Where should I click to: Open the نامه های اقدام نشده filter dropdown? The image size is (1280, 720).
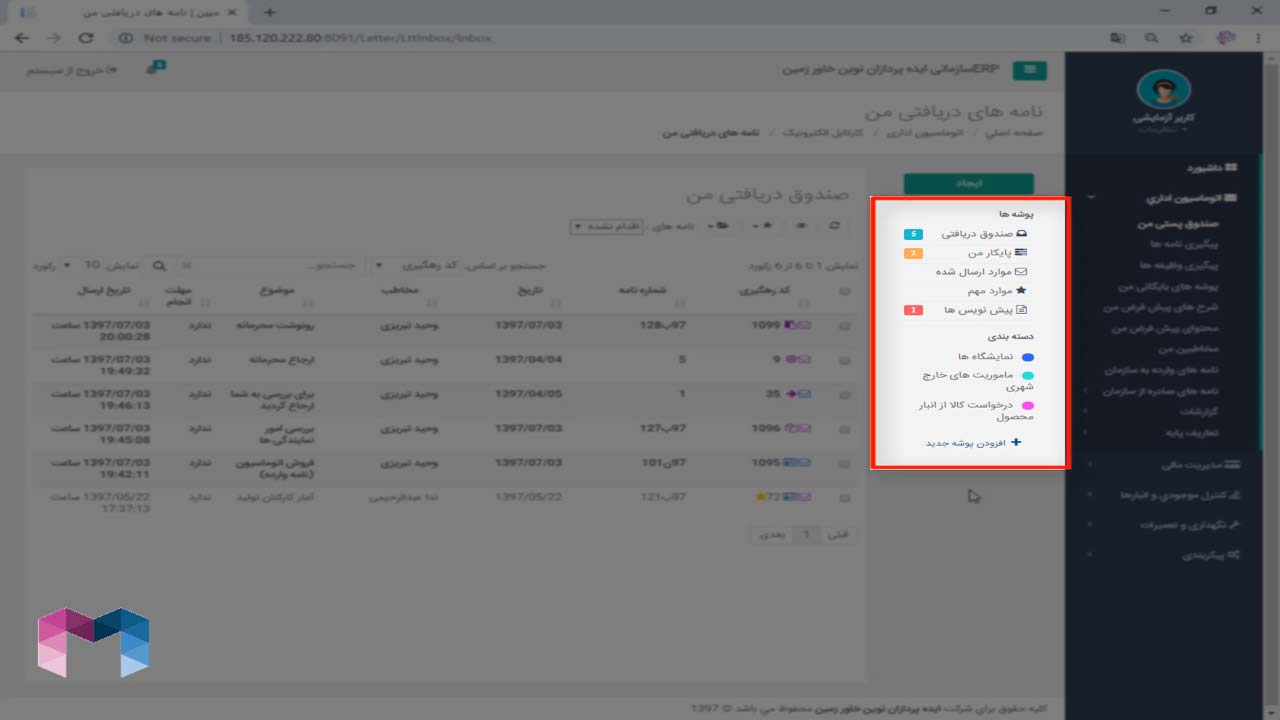(607, 227)
